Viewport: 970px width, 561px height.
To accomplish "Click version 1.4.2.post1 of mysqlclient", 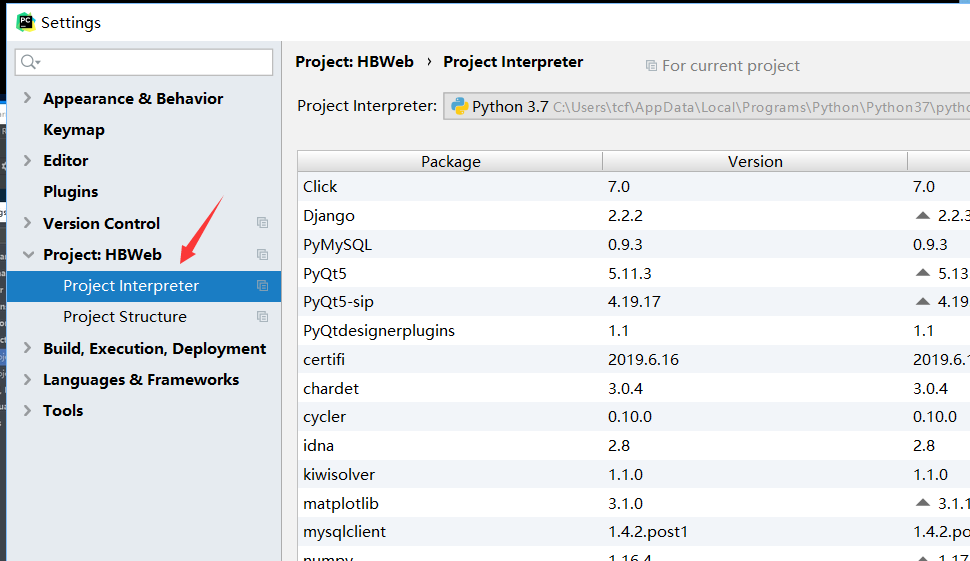I will coord(648,532).
